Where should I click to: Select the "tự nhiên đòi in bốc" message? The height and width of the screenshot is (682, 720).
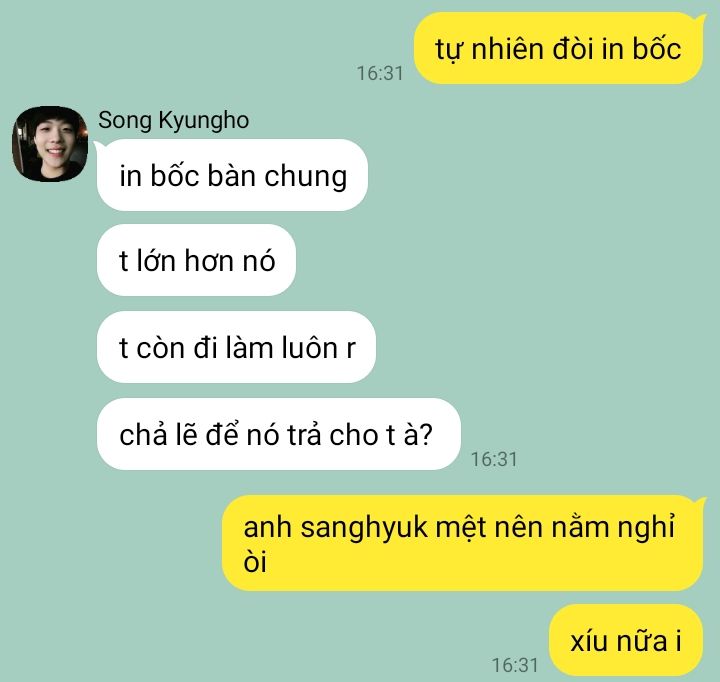pyautogui.click(x=558, y=48)
